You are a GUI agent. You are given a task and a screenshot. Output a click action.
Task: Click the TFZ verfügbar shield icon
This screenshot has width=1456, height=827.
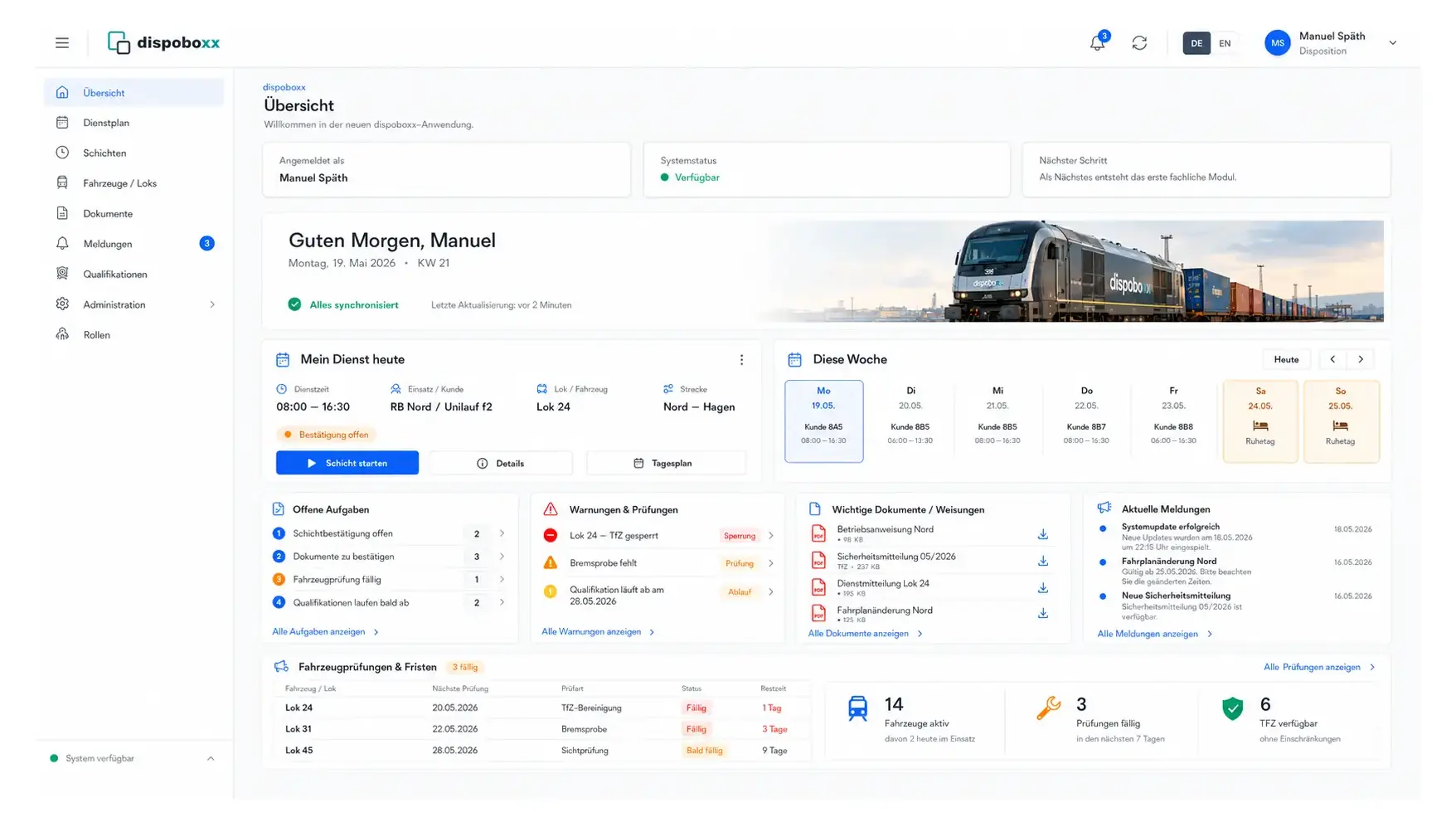(1233, 708)
